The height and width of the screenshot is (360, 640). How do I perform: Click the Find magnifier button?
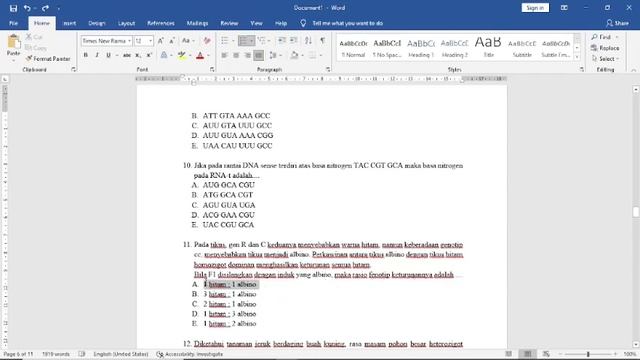(602, 37)
